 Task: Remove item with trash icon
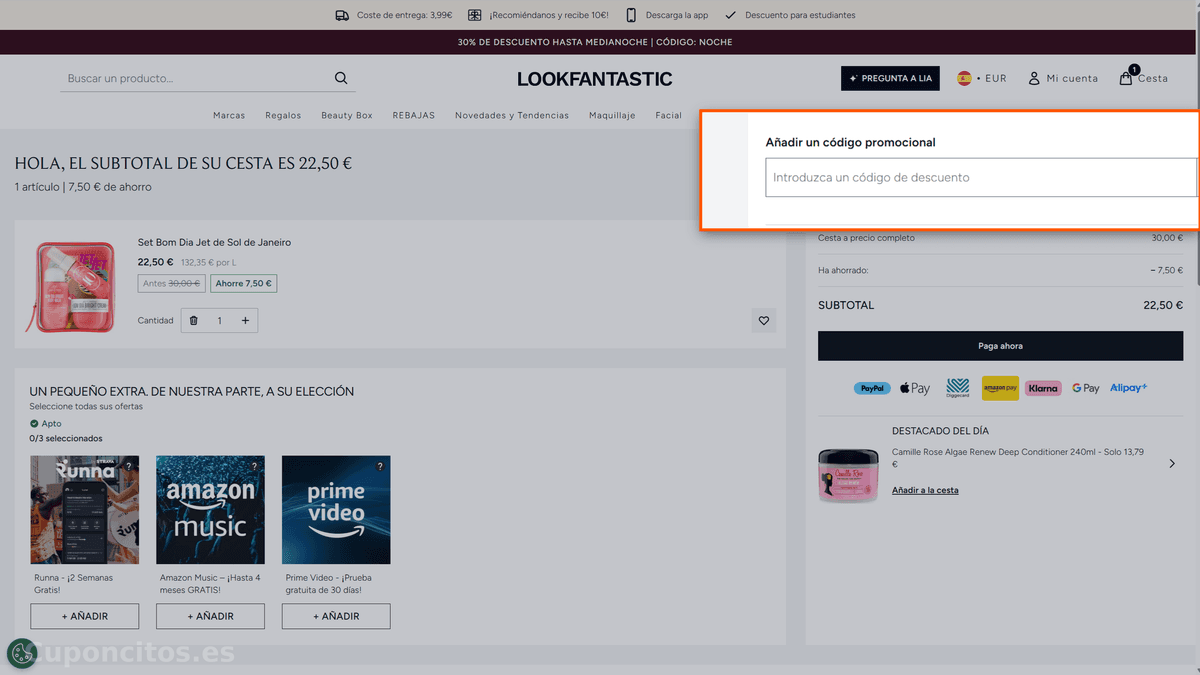194,321
